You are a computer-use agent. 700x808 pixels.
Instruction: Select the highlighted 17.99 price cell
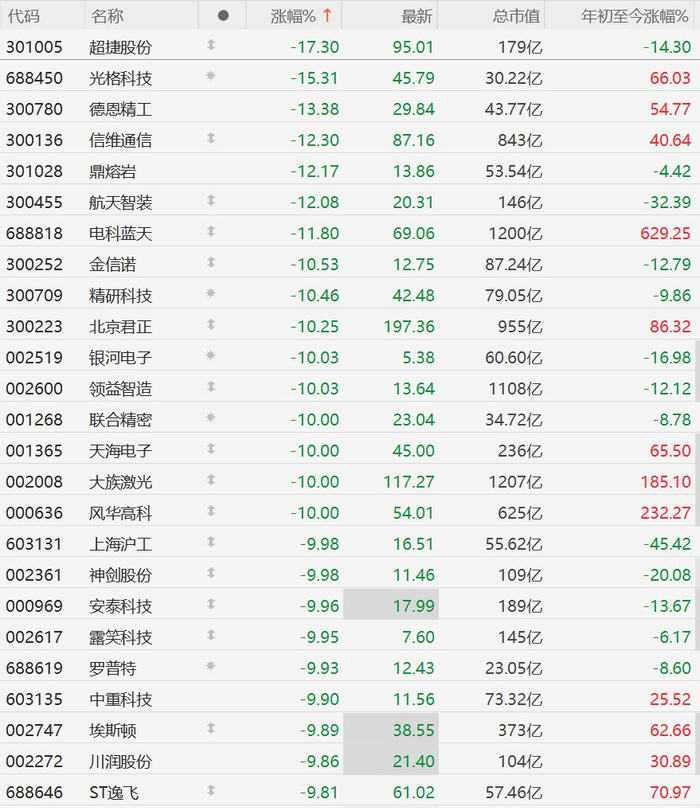click(x=391, y=604)
